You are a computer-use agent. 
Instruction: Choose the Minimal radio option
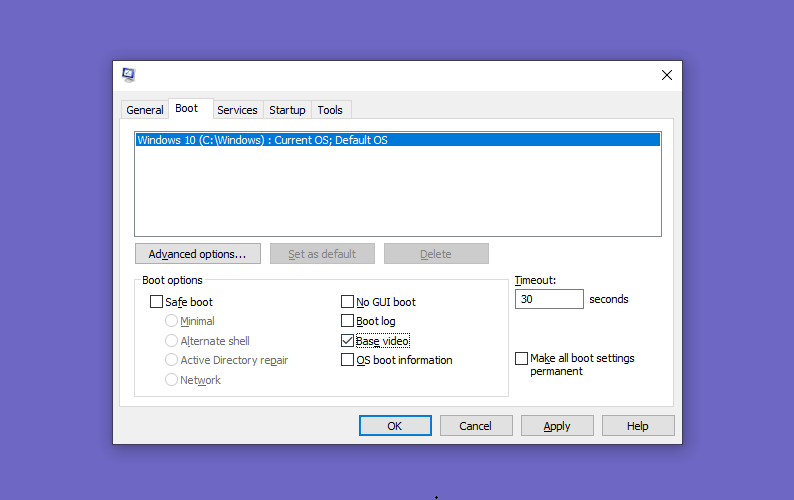171,321
